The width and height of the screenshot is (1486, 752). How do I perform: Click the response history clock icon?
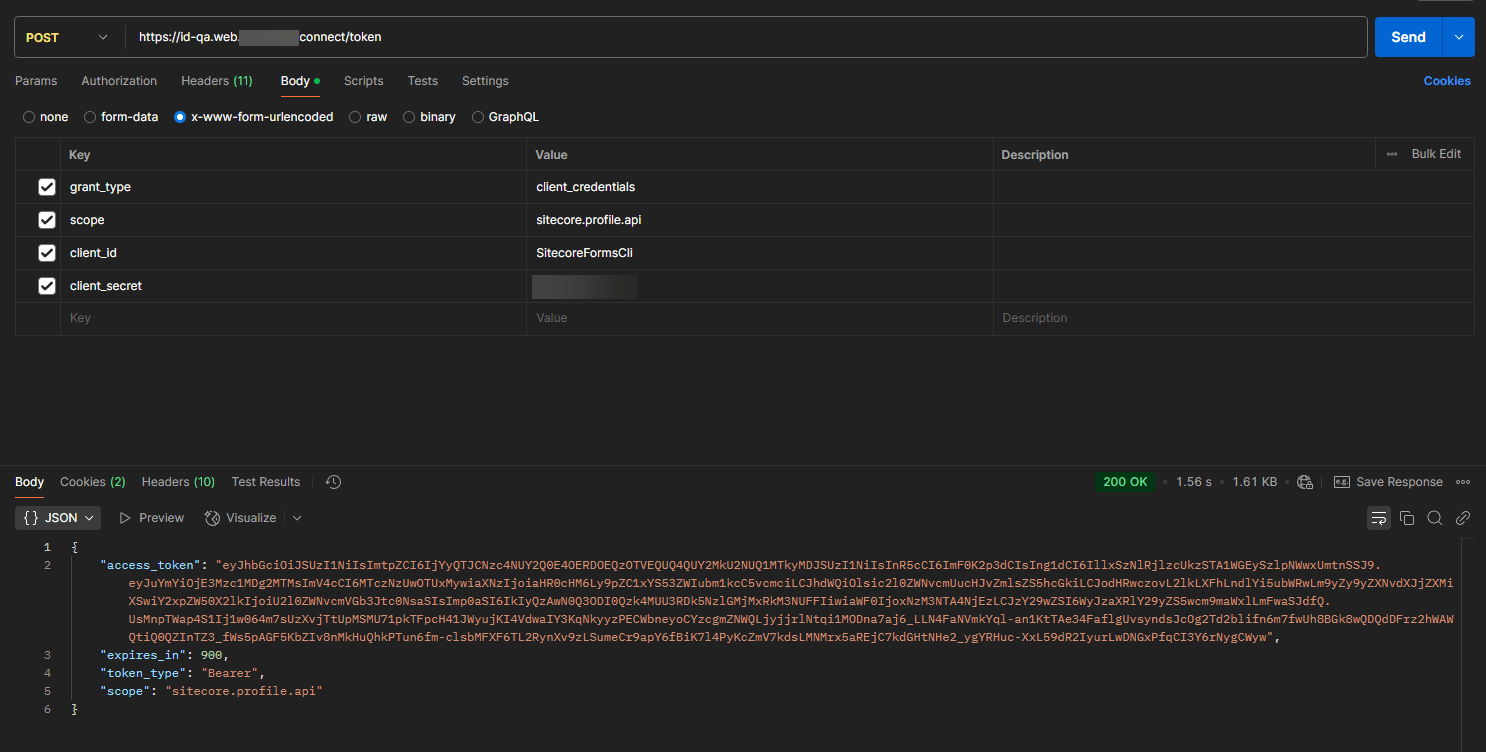333,482
